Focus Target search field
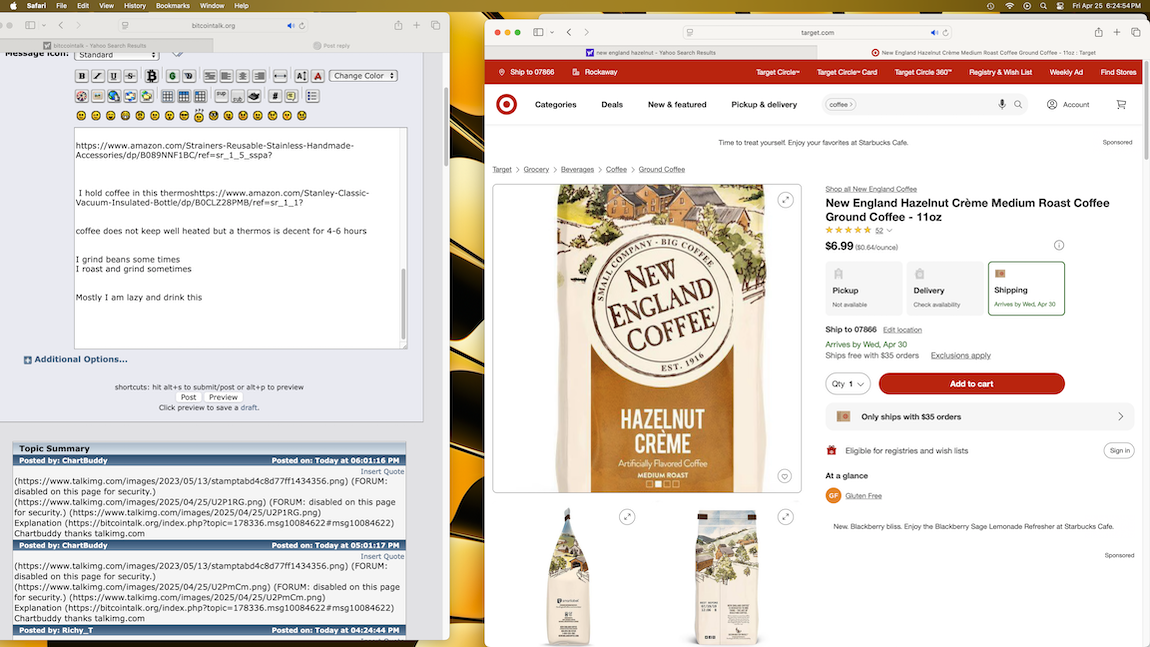The width and height of the screenshot is (1150, 647). [924, 104]
